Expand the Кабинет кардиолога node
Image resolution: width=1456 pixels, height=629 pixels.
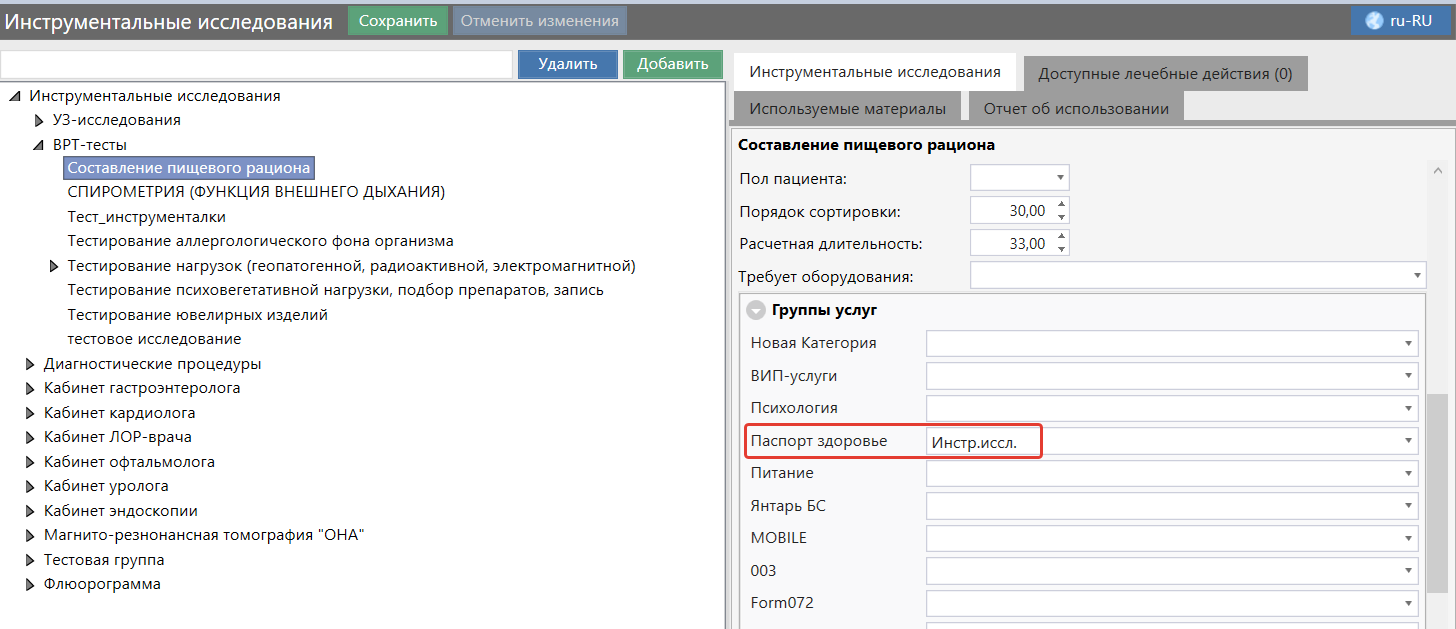30,413
